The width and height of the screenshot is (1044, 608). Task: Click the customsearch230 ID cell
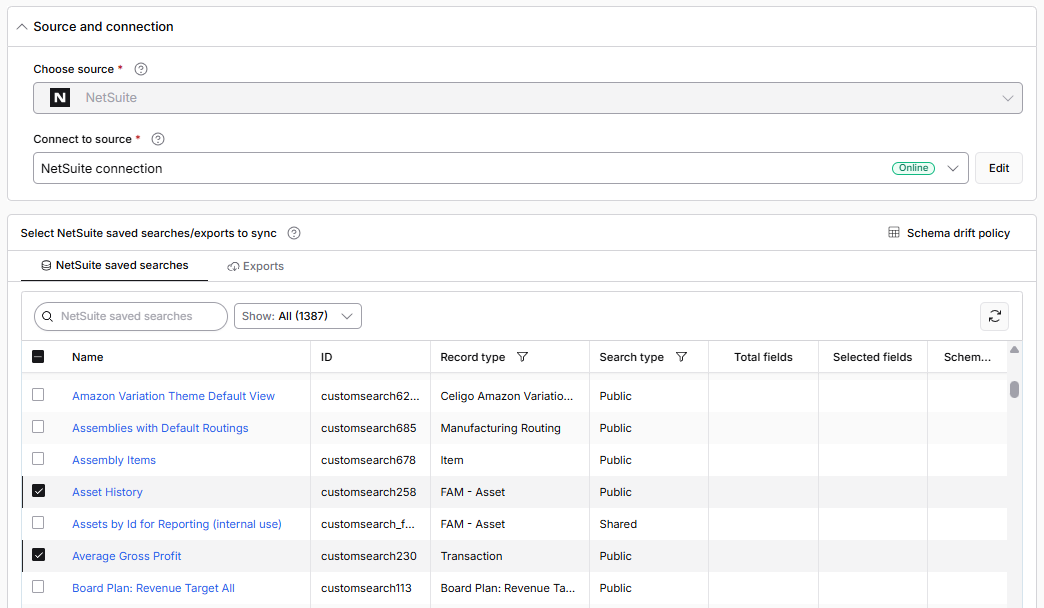pyautogui.click(x=368, y=556)
